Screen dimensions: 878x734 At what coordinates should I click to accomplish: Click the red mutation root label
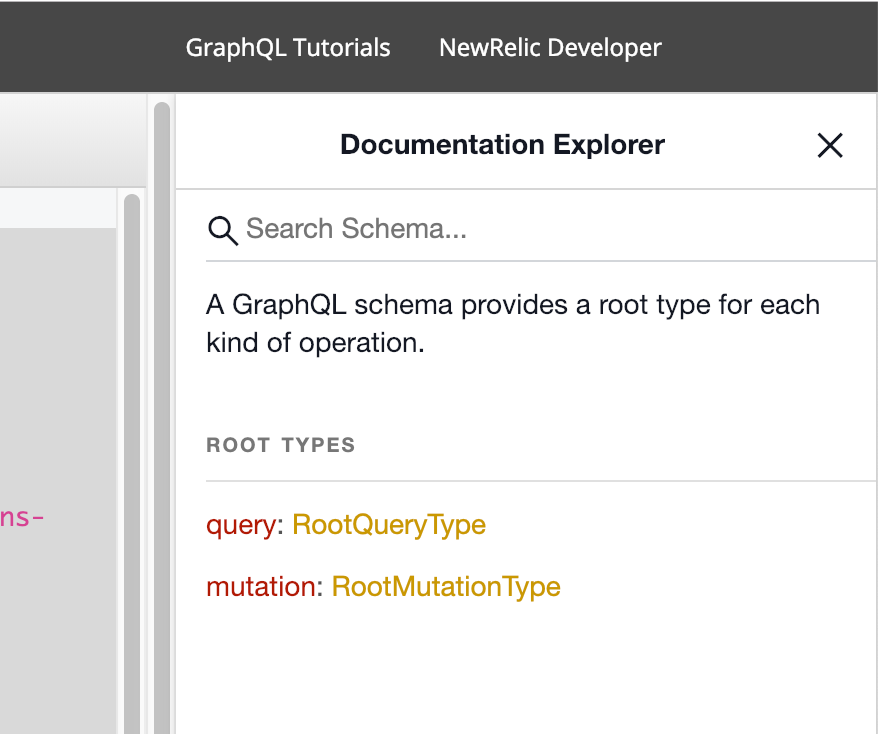click(x=260, y=586)
